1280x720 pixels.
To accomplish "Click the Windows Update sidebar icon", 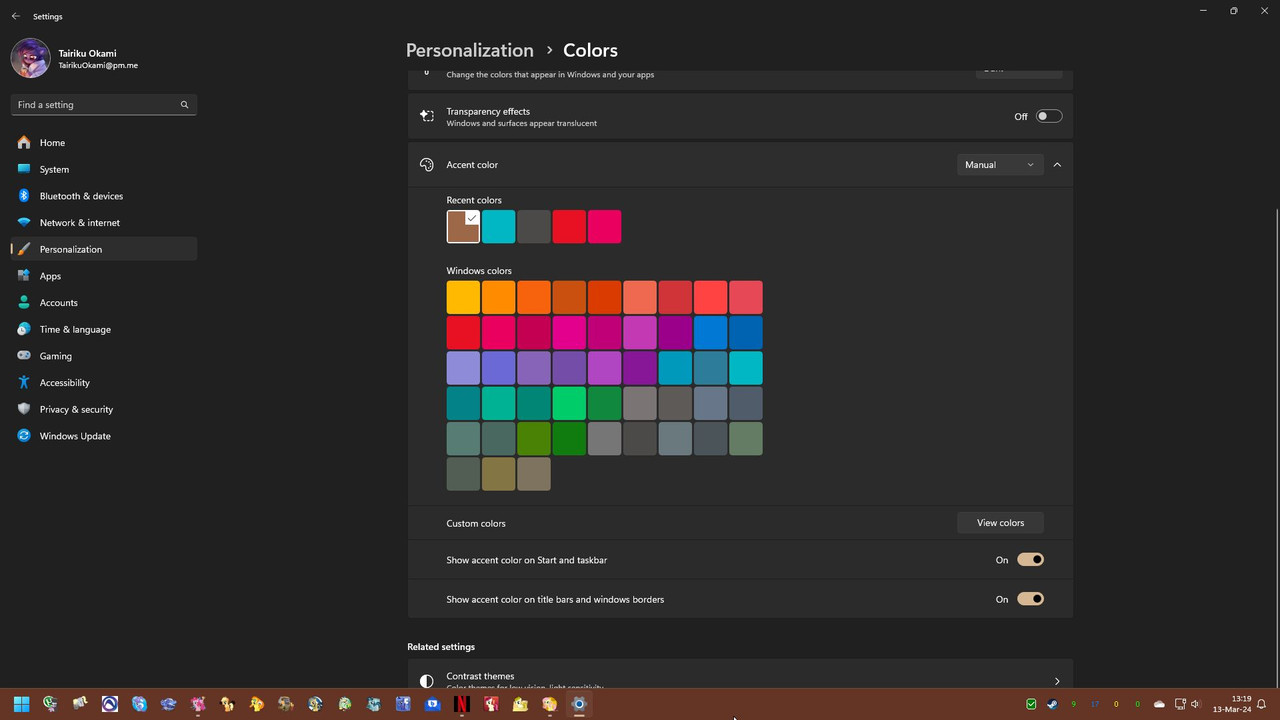I will (24, 436).
